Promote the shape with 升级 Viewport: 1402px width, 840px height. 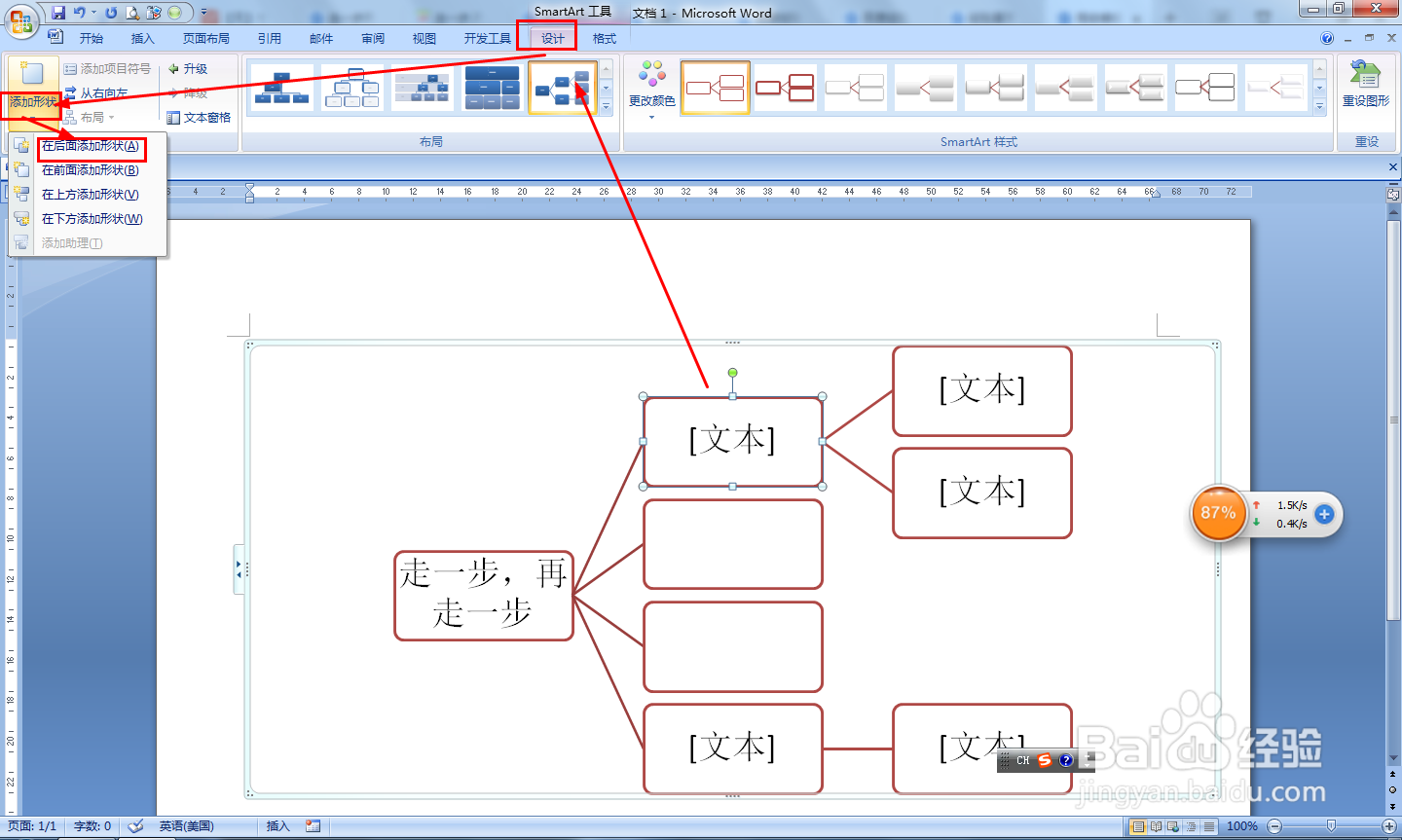[x=188, y=69]
